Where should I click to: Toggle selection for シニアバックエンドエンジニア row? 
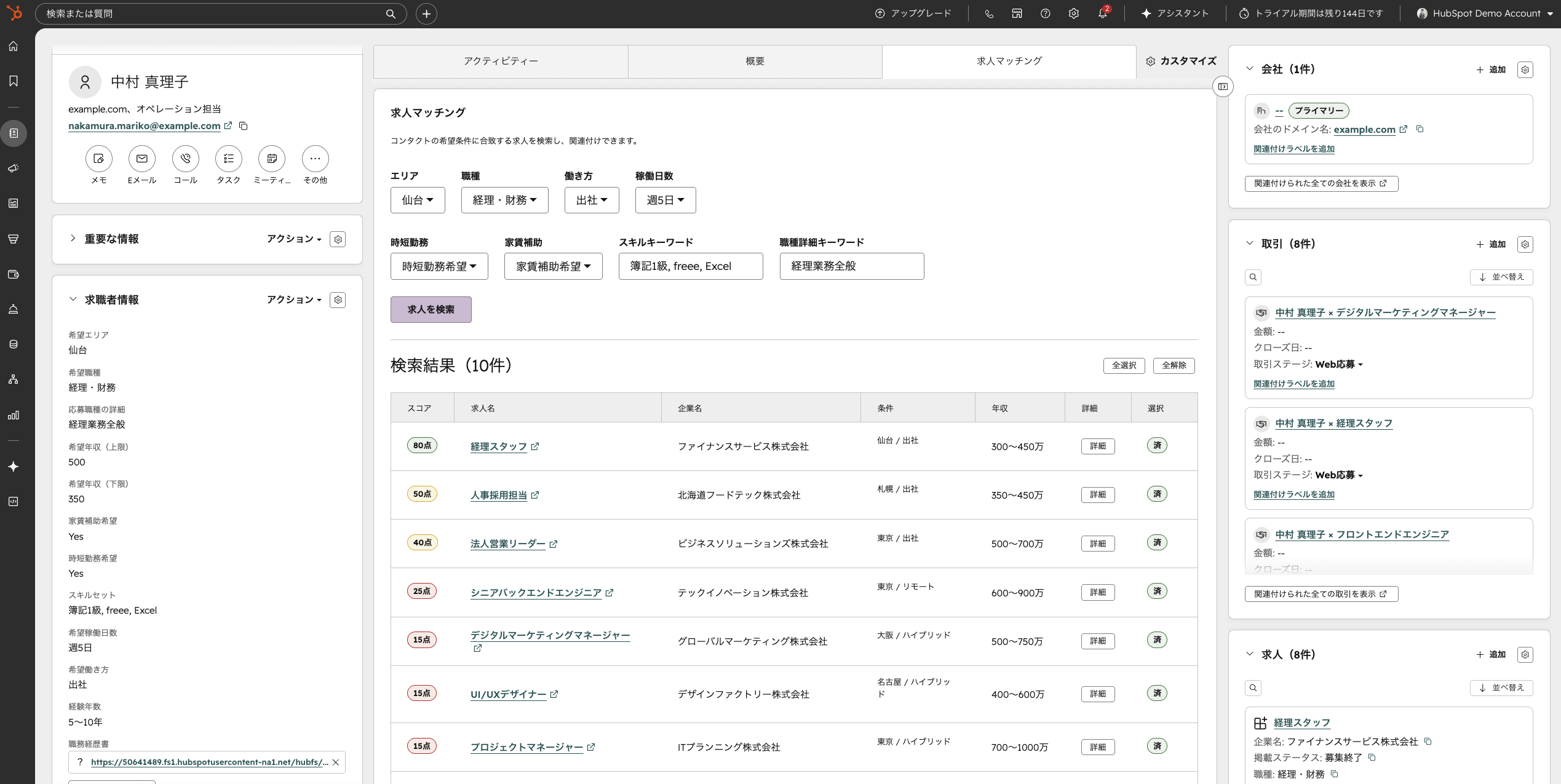point(1157,592)
